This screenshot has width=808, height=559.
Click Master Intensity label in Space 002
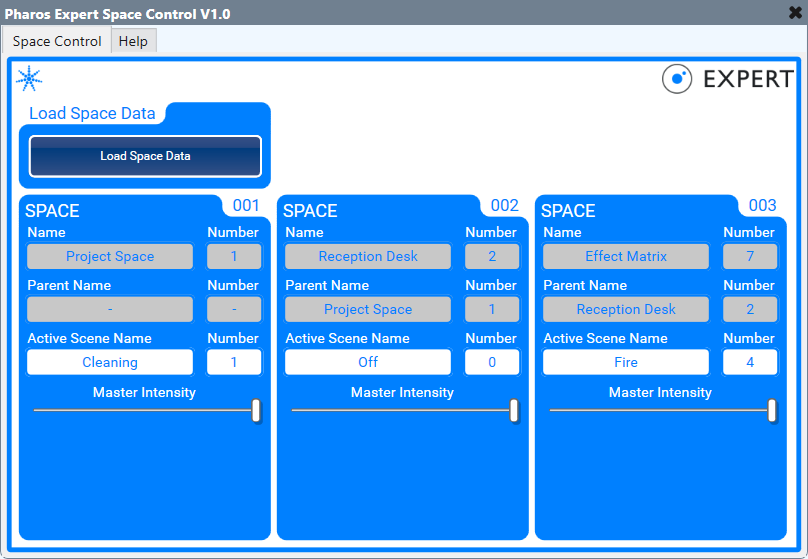click(x=402, y=393)
